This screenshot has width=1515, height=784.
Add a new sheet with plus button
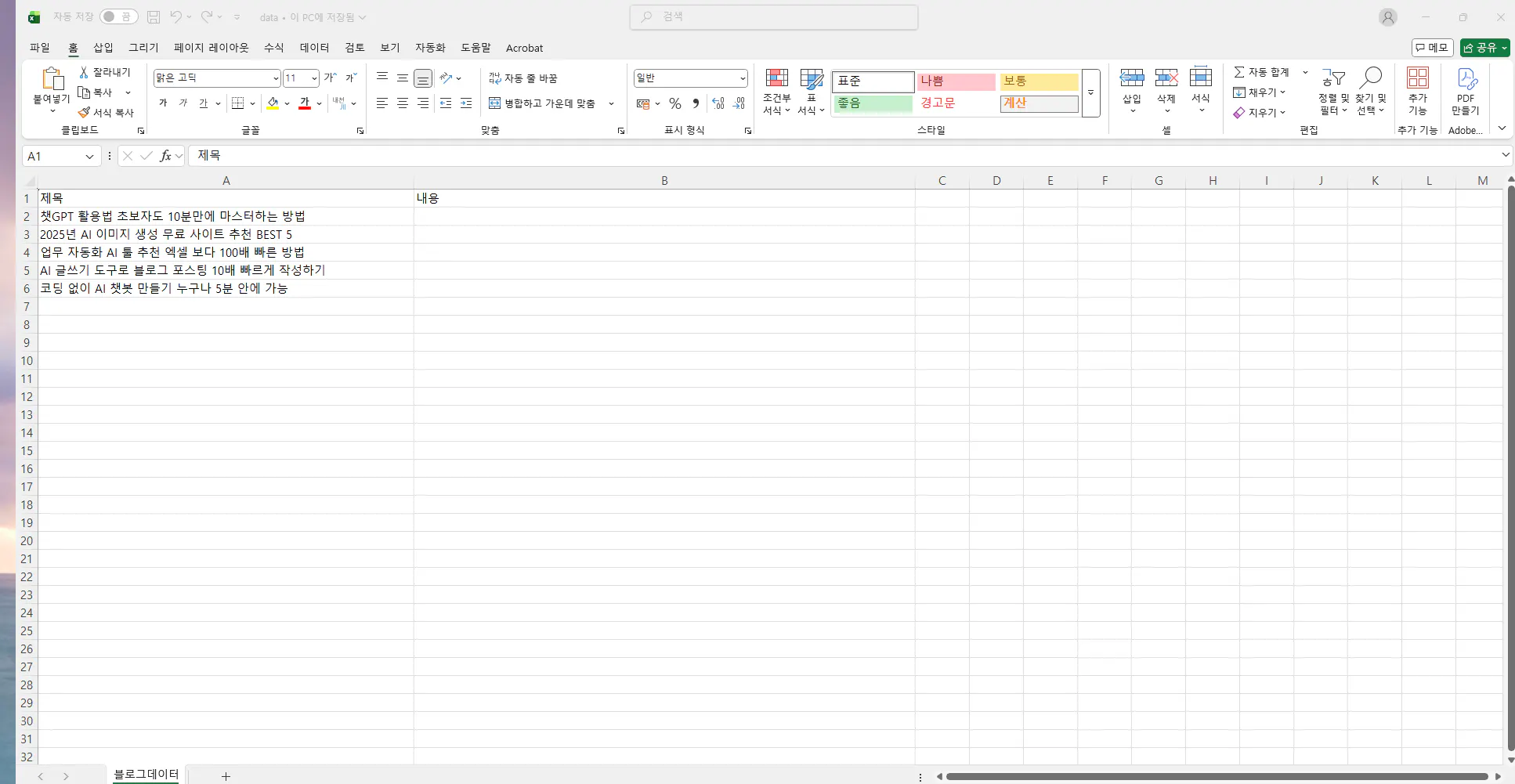[226, 776]
